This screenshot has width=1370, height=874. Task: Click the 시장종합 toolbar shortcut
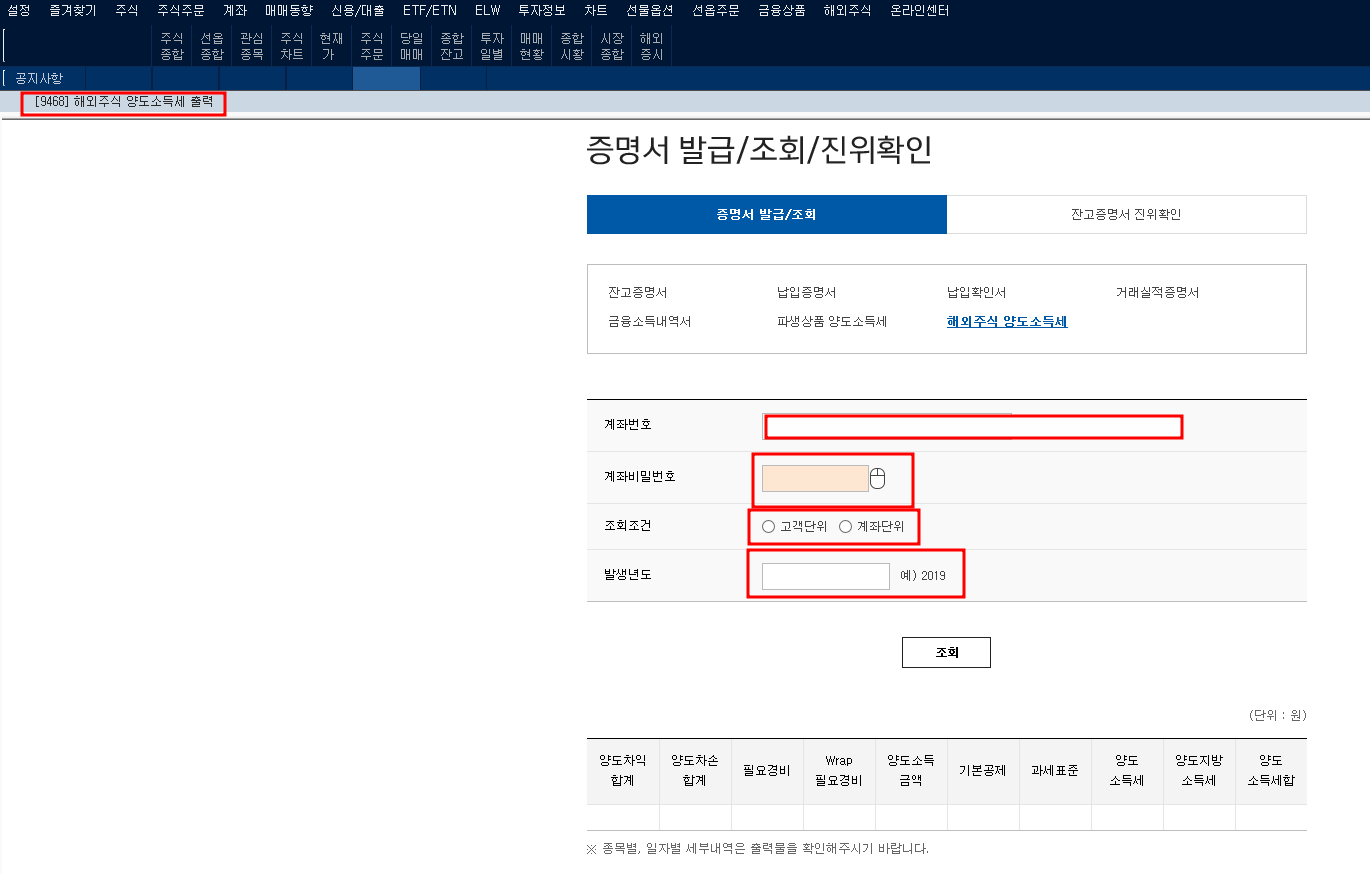[612, 46]
